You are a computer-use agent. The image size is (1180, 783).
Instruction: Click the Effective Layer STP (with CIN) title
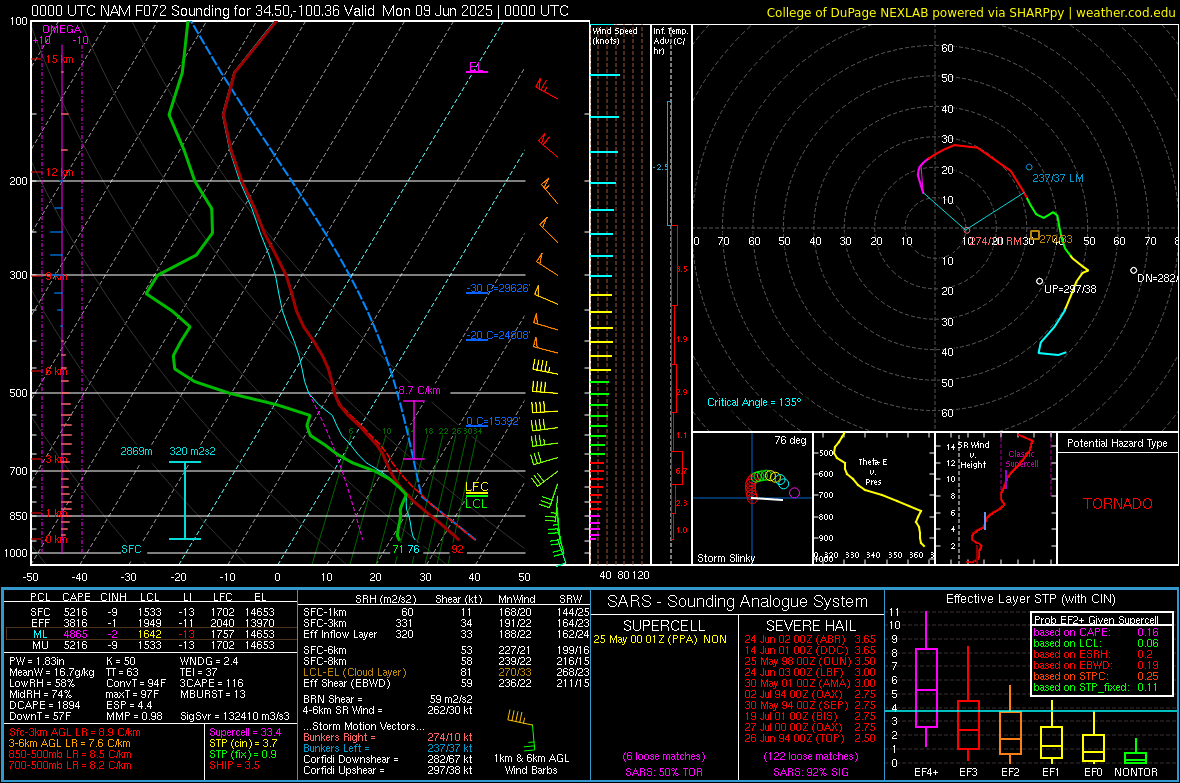click(x=1030, y=599)
